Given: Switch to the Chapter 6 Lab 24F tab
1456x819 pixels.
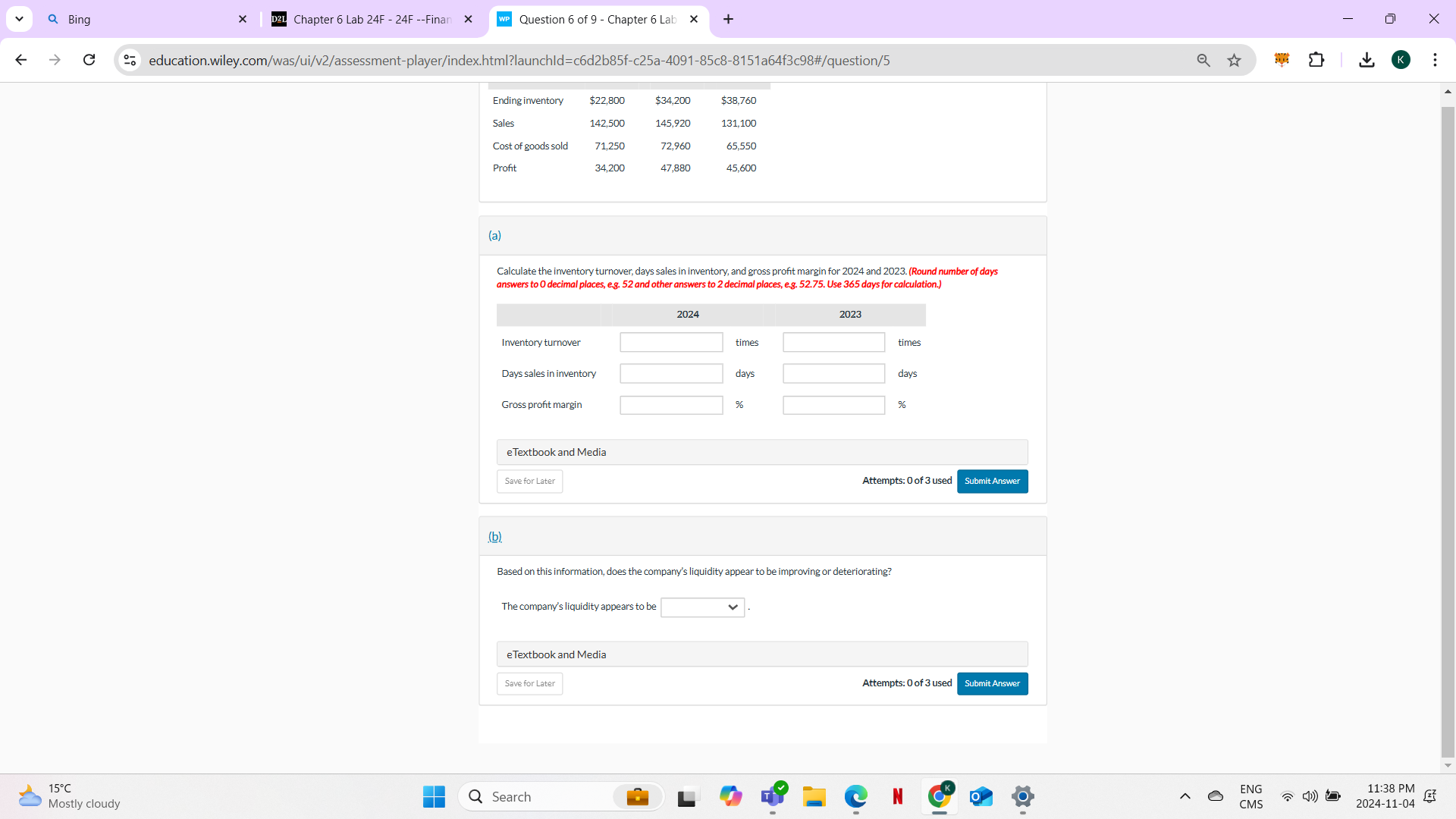Looking at the screenshot, I should [364, 19].
